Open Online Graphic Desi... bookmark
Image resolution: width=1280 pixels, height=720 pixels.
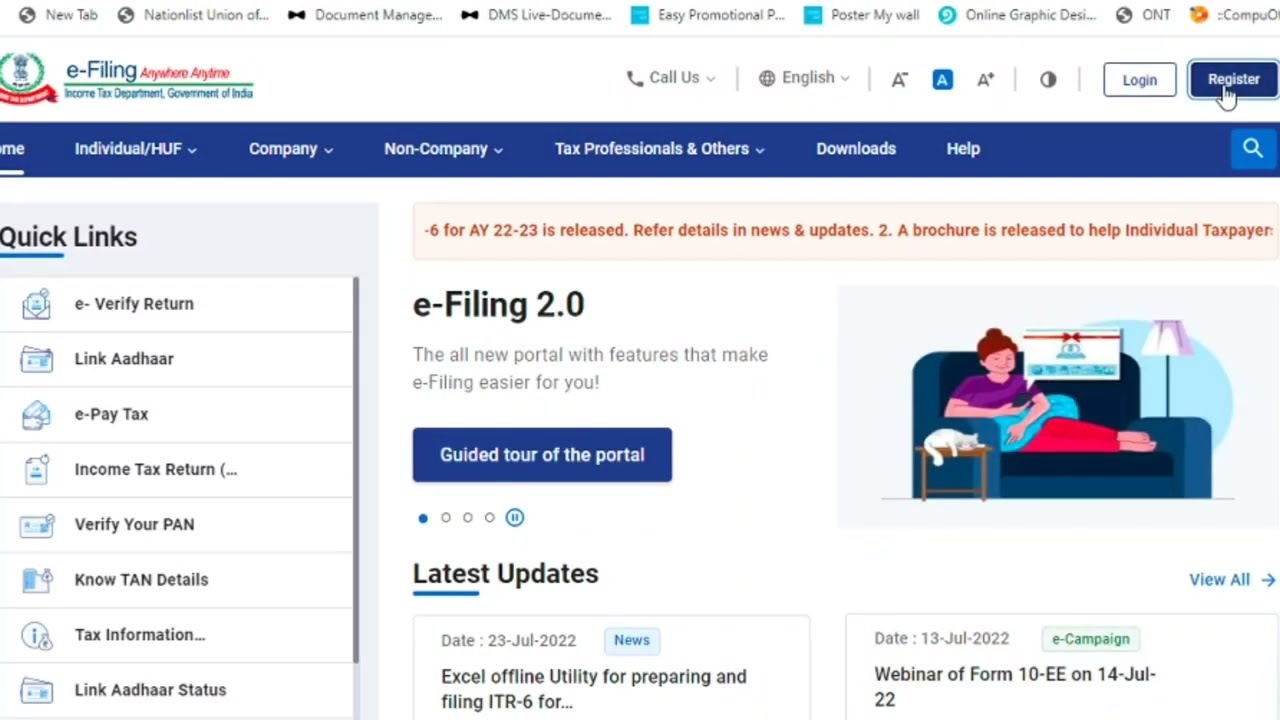[1017, 15]
